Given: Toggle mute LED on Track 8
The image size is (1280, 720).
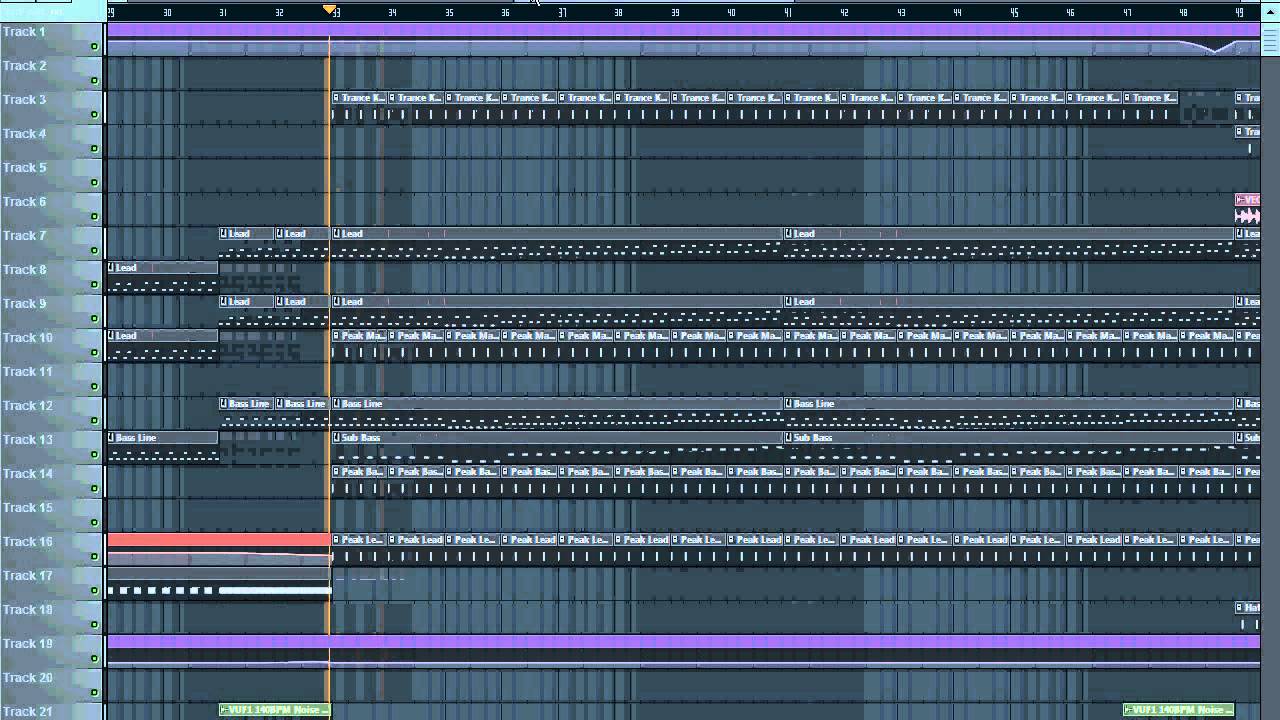Looking at the screenshot, I should [x=95, y=285].
